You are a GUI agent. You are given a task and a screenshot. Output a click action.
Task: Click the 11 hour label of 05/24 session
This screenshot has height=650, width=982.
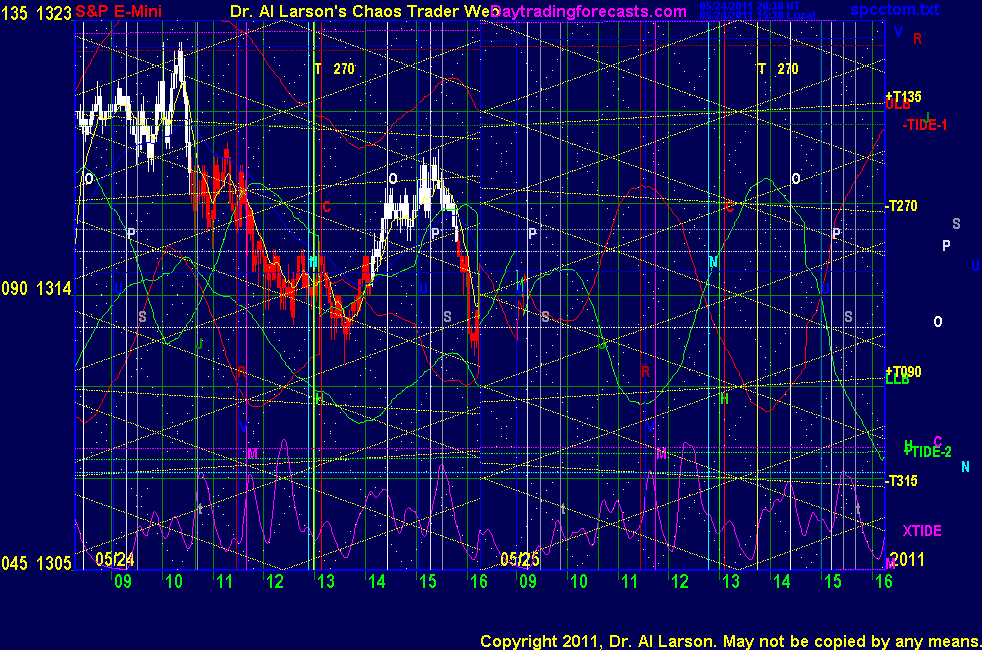(x=224, y=582)
